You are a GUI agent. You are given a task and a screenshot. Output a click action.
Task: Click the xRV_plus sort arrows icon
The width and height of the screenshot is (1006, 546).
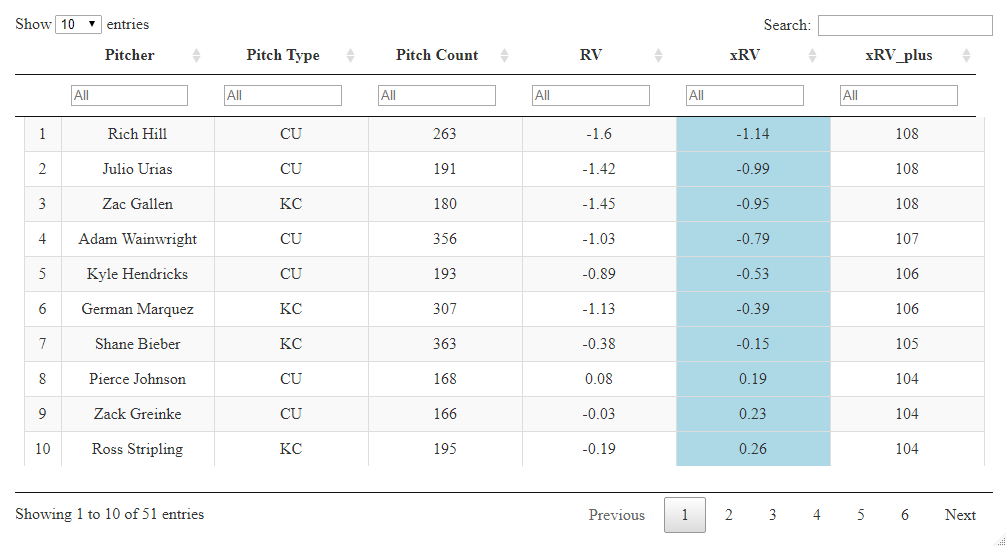[966, 56]
